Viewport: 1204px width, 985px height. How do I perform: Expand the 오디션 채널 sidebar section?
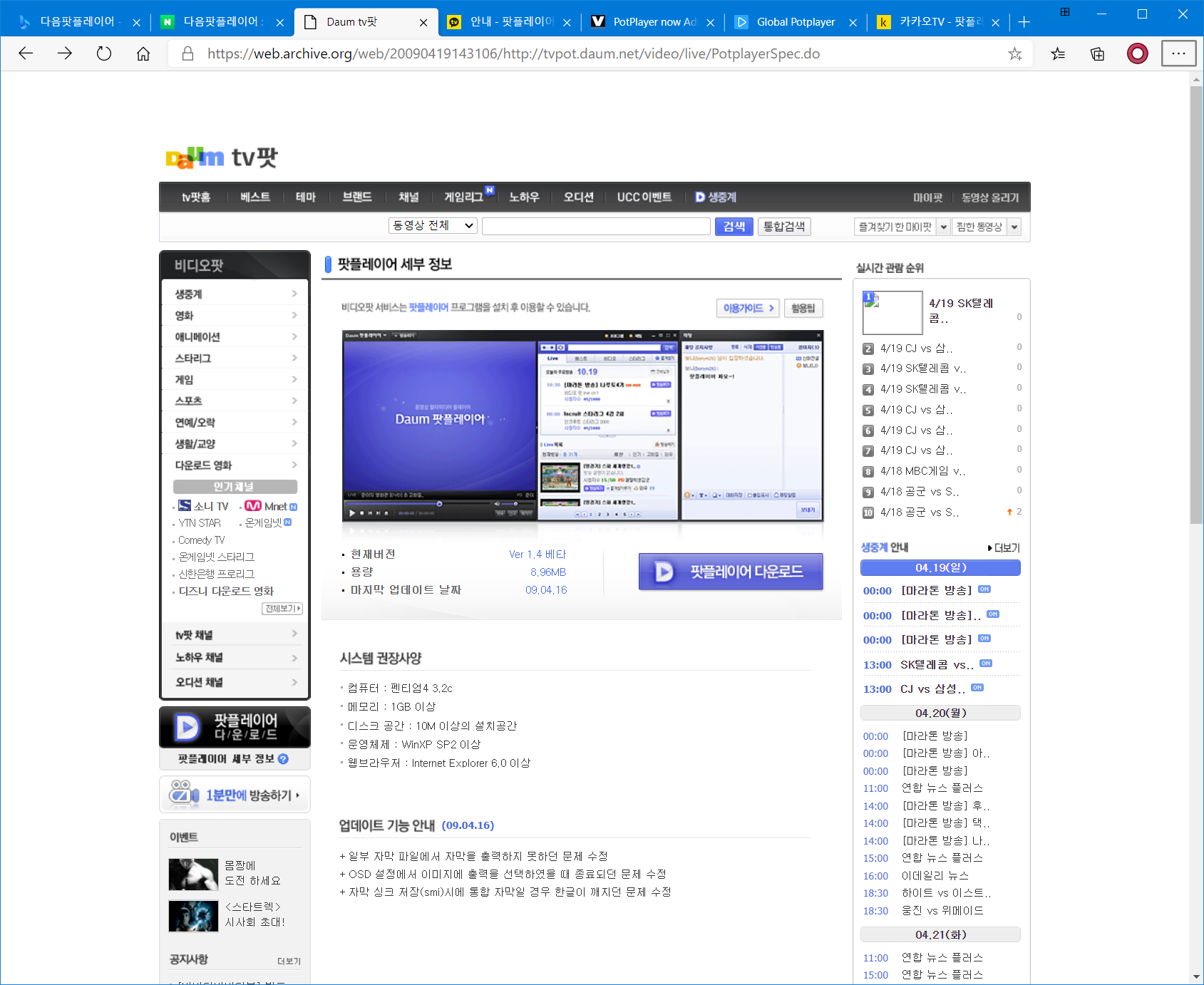tap(235, 682)
